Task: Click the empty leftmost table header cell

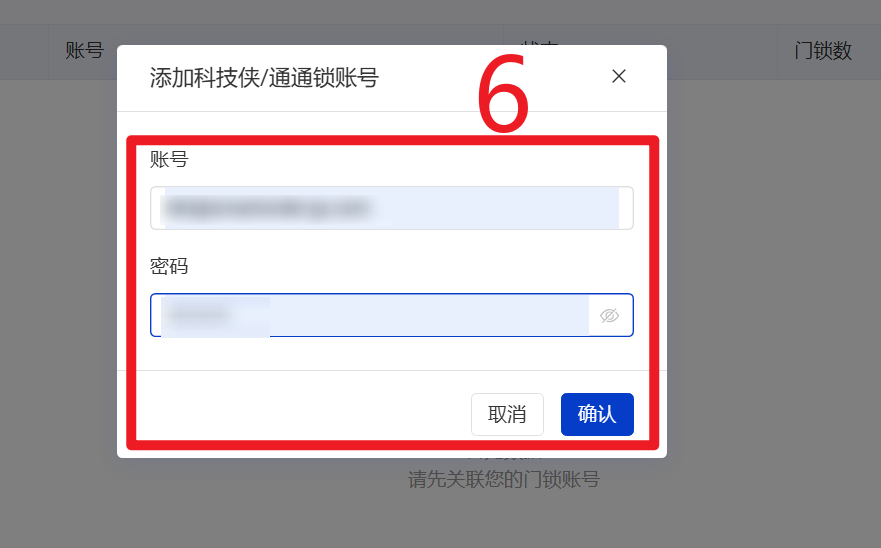Action: [24, 52]
